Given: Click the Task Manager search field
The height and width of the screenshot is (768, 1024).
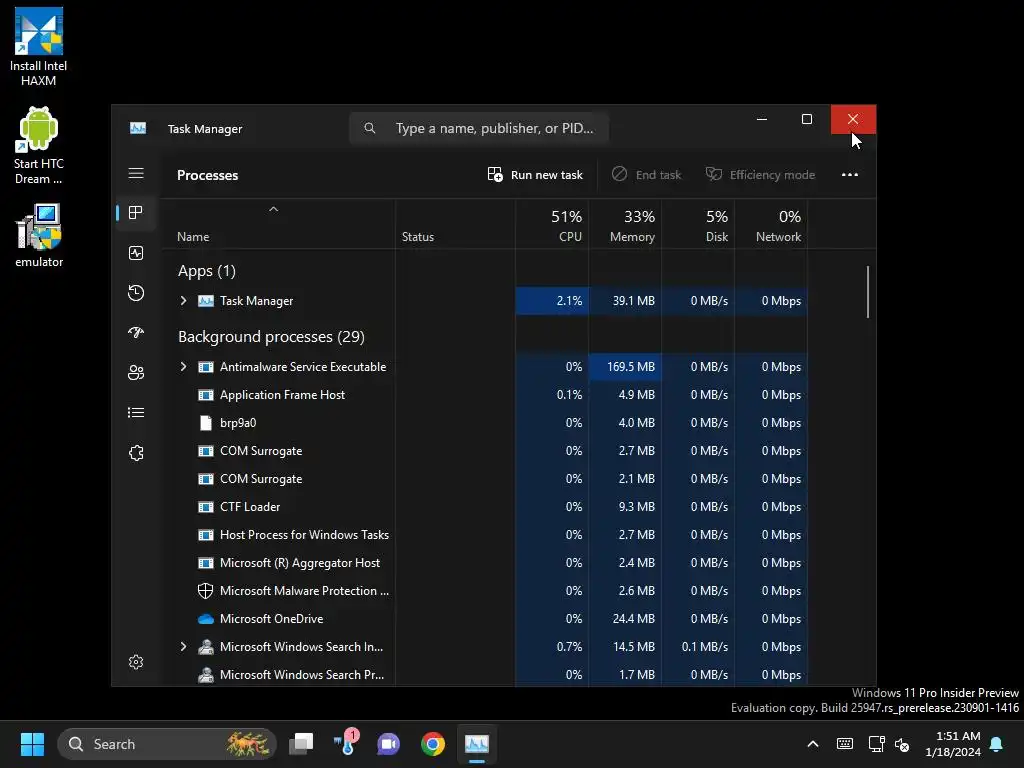Looking at the screenshot, I should (x=479, y=128).
